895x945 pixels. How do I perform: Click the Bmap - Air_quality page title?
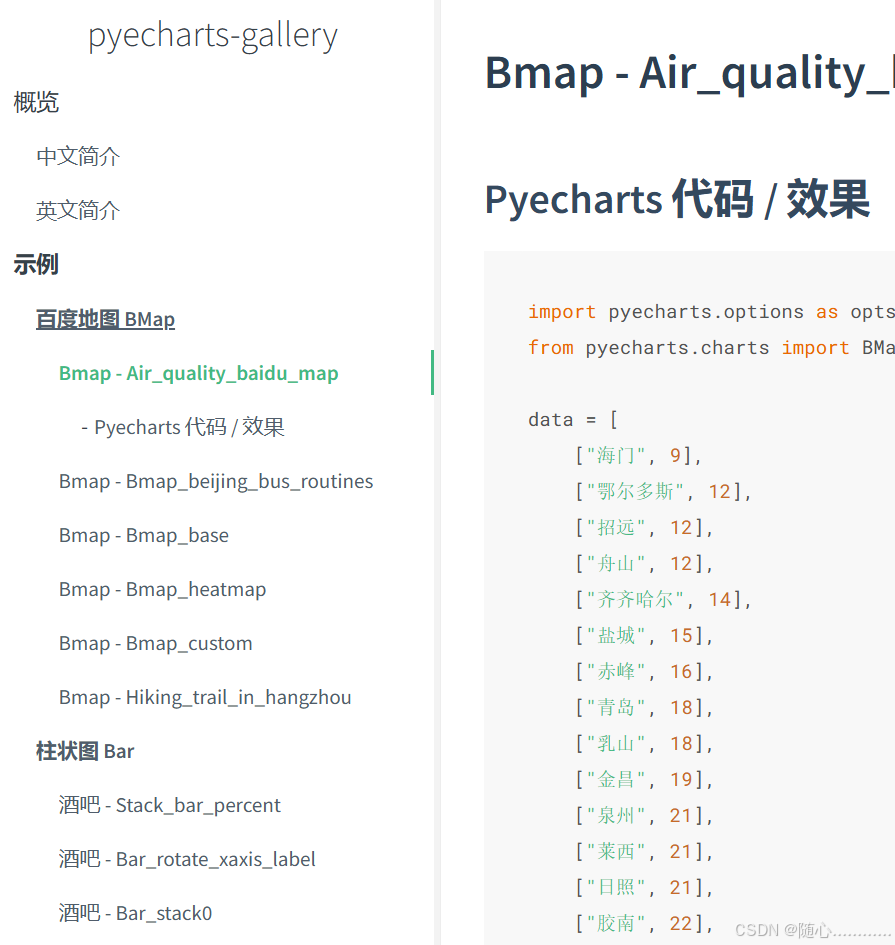tap(689, 74)
